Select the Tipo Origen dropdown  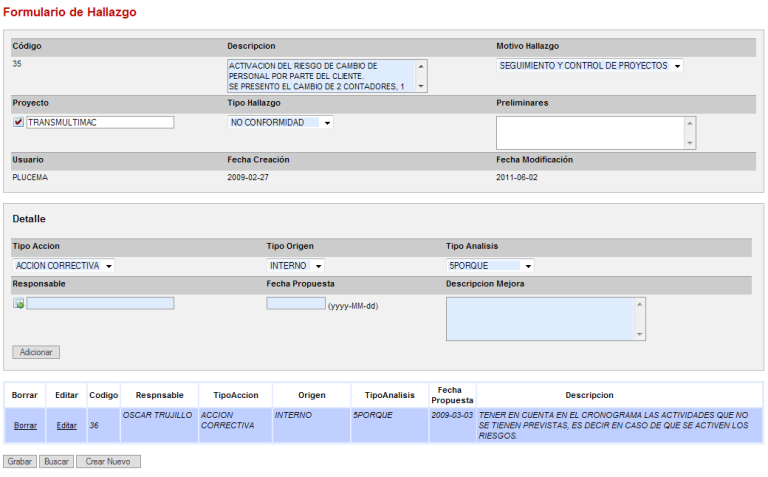pos(296,266)
